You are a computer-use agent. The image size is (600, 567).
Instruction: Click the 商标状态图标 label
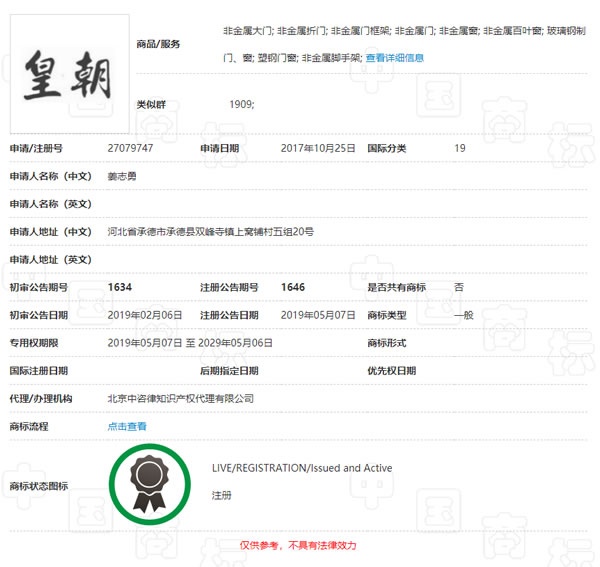point(39,486)
